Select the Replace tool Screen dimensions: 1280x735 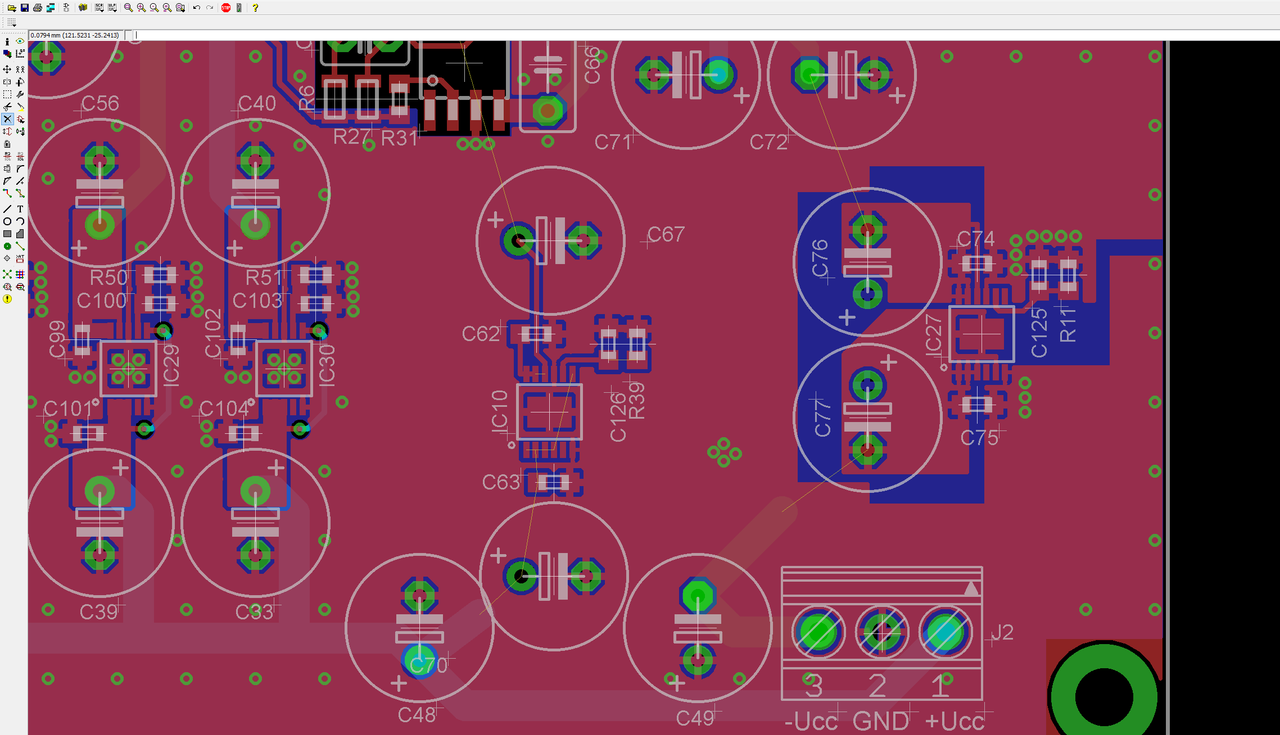point(20,131)
